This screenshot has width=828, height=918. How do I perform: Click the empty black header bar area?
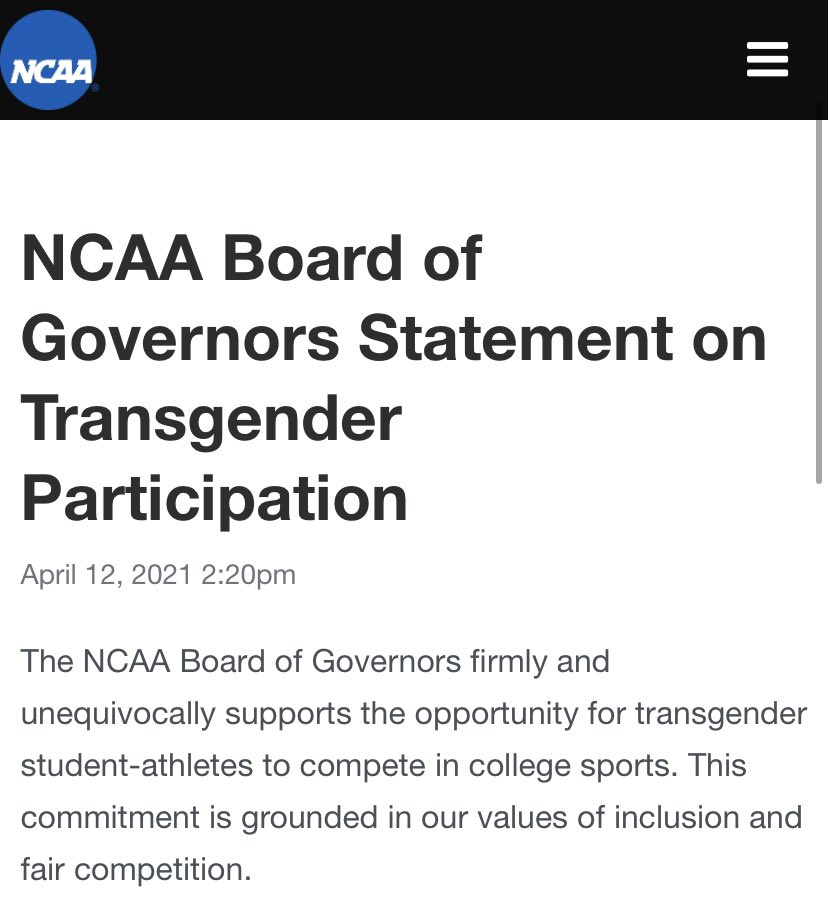(x=420, y=60)
